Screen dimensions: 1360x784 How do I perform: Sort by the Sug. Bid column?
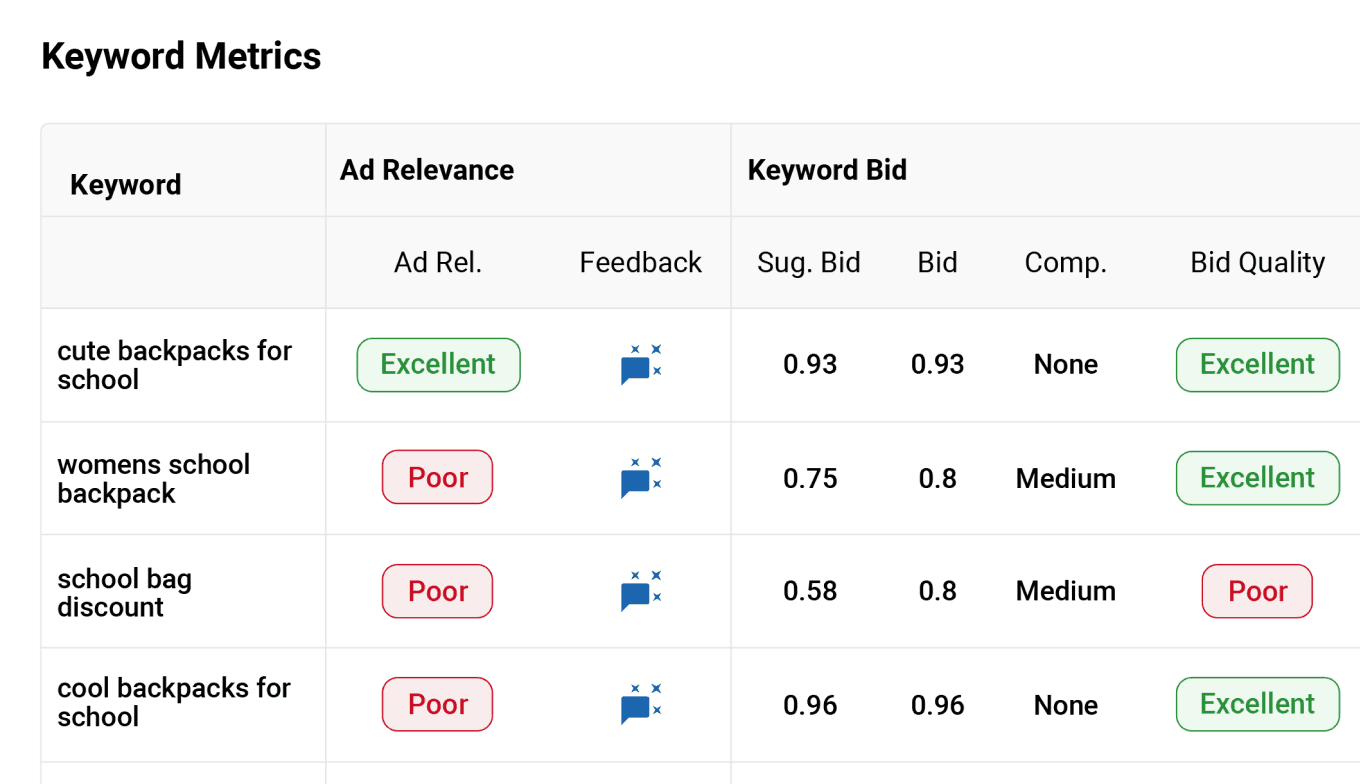point(809,263)
